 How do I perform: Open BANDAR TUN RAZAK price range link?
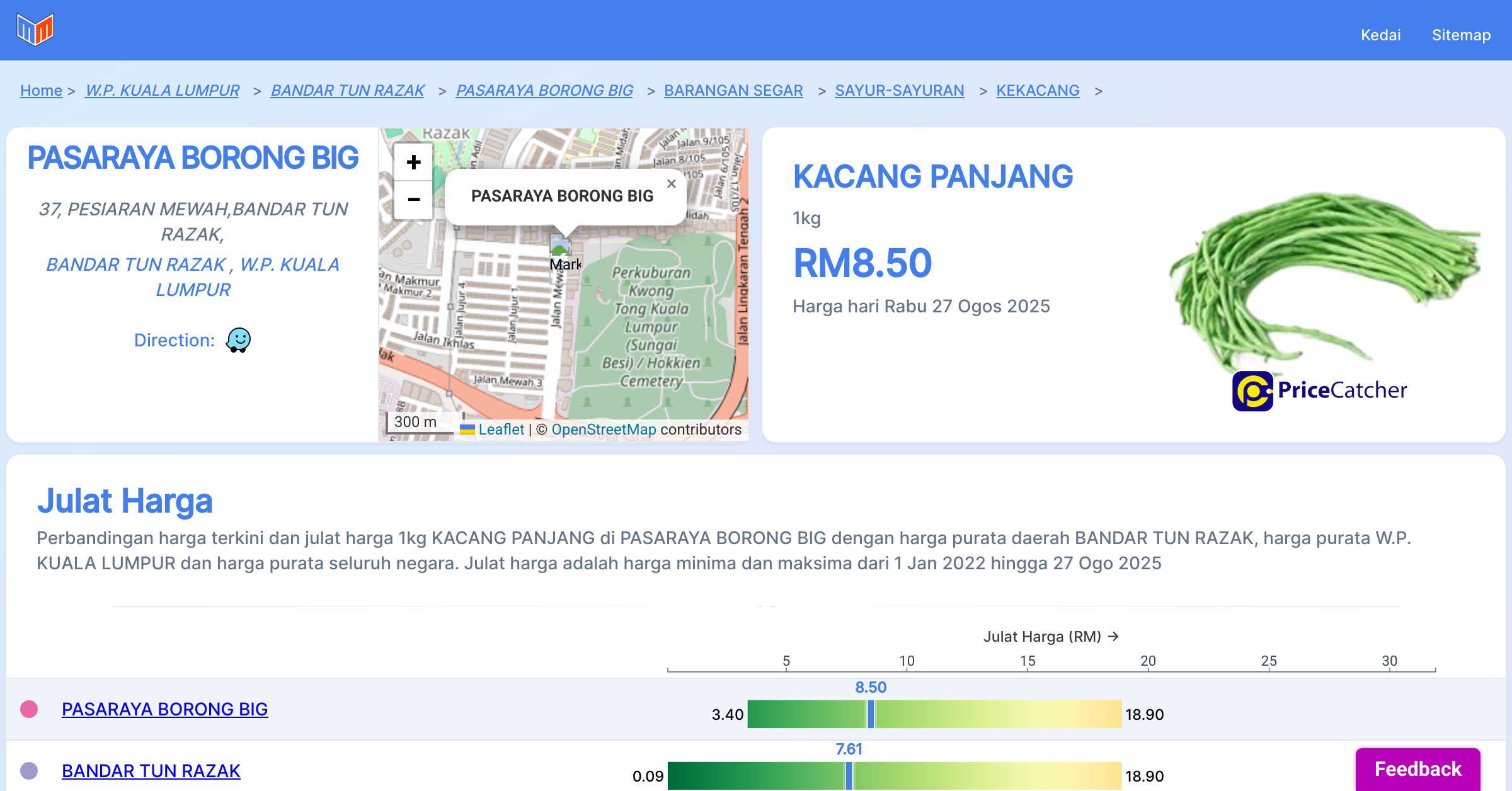tap(151, 771)
